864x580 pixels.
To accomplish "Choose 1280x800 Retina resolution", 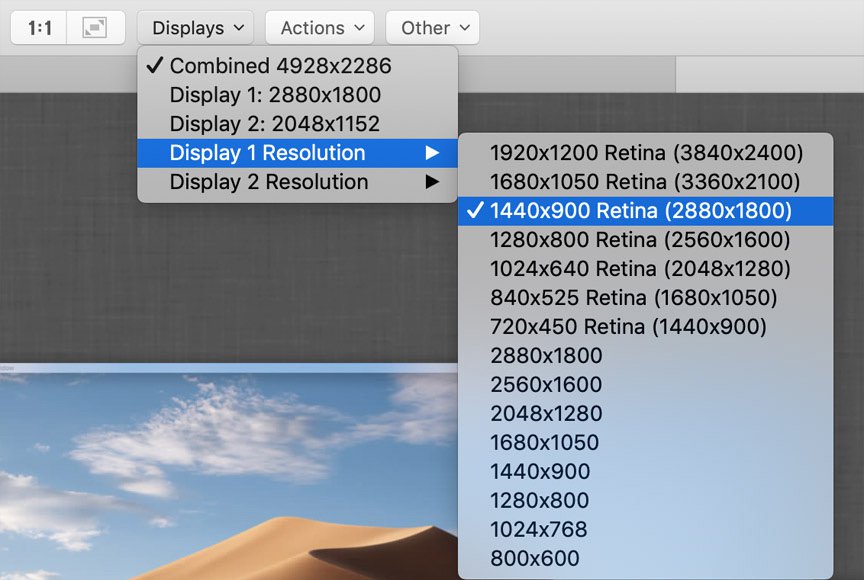I will click(645, 239).
